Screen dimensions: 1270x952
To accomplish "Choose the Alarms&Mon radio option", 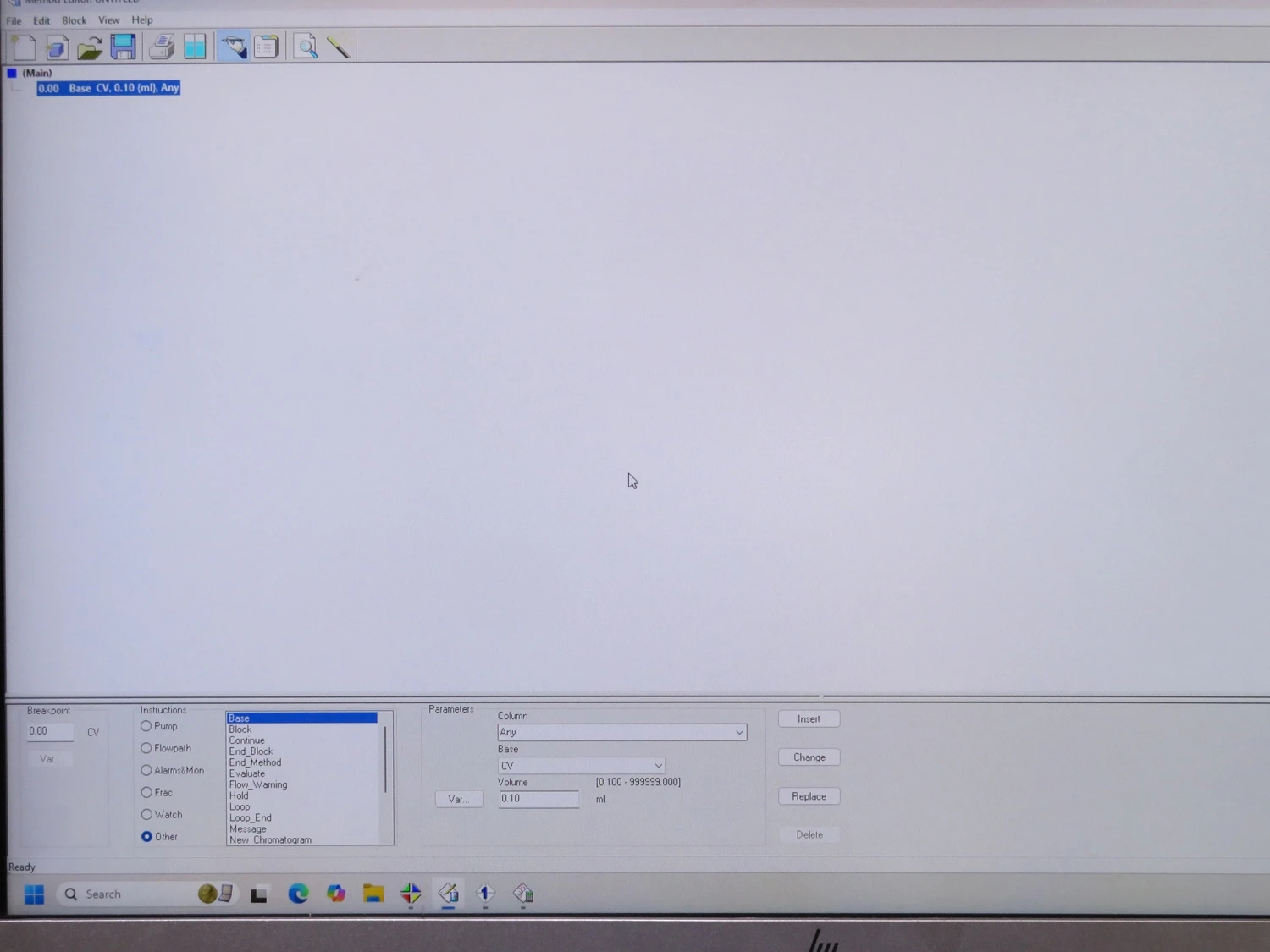I will click(146, 770).
